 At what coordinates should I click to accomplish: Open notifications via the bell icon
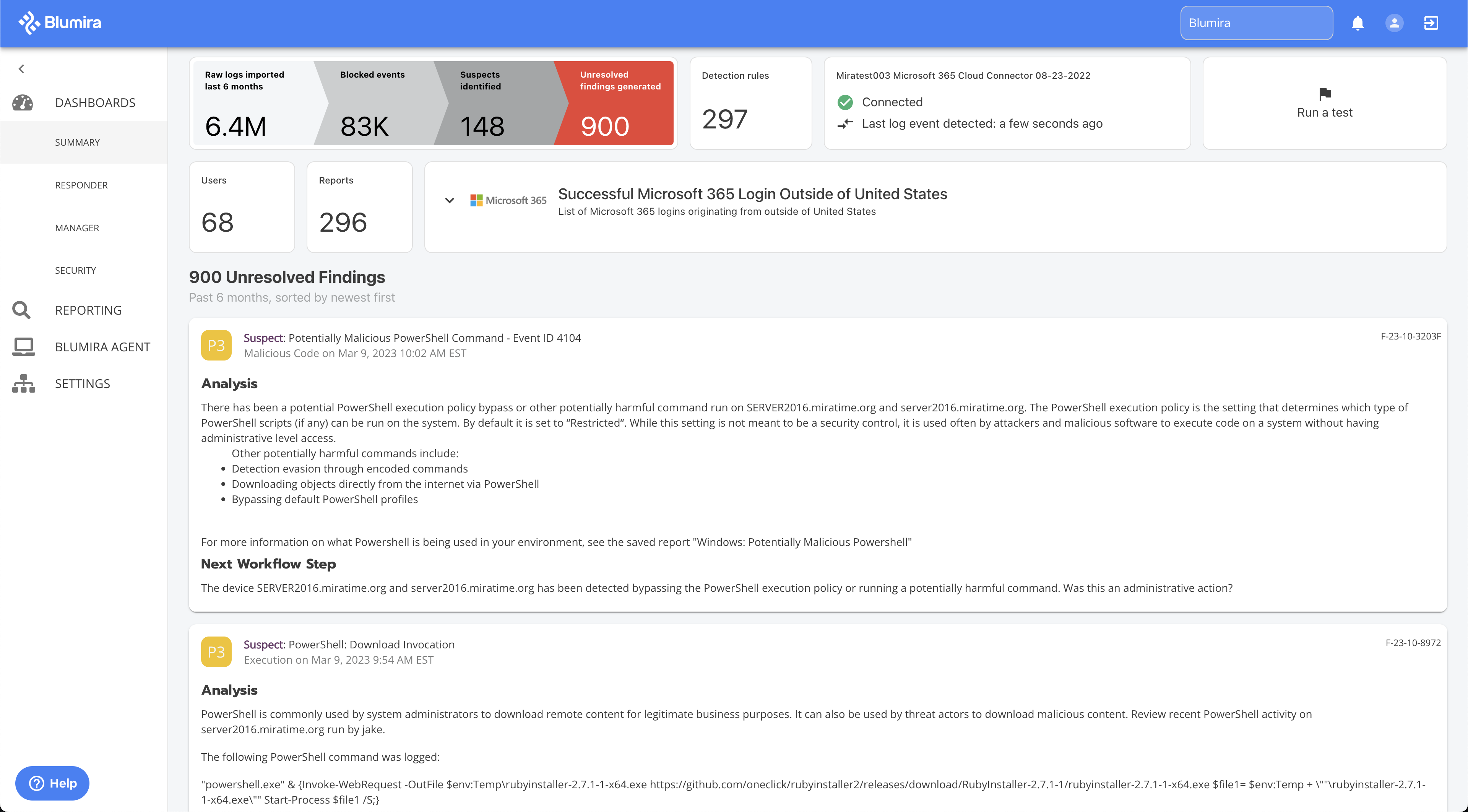click(1358, 23)
